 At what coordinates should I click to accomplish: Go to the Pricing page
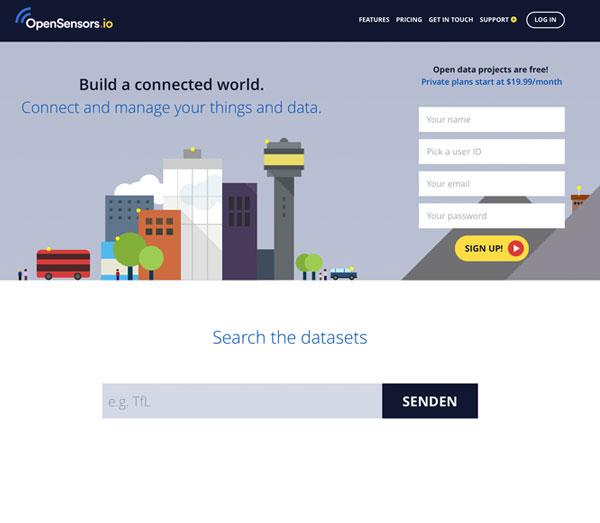pos(409,20)
